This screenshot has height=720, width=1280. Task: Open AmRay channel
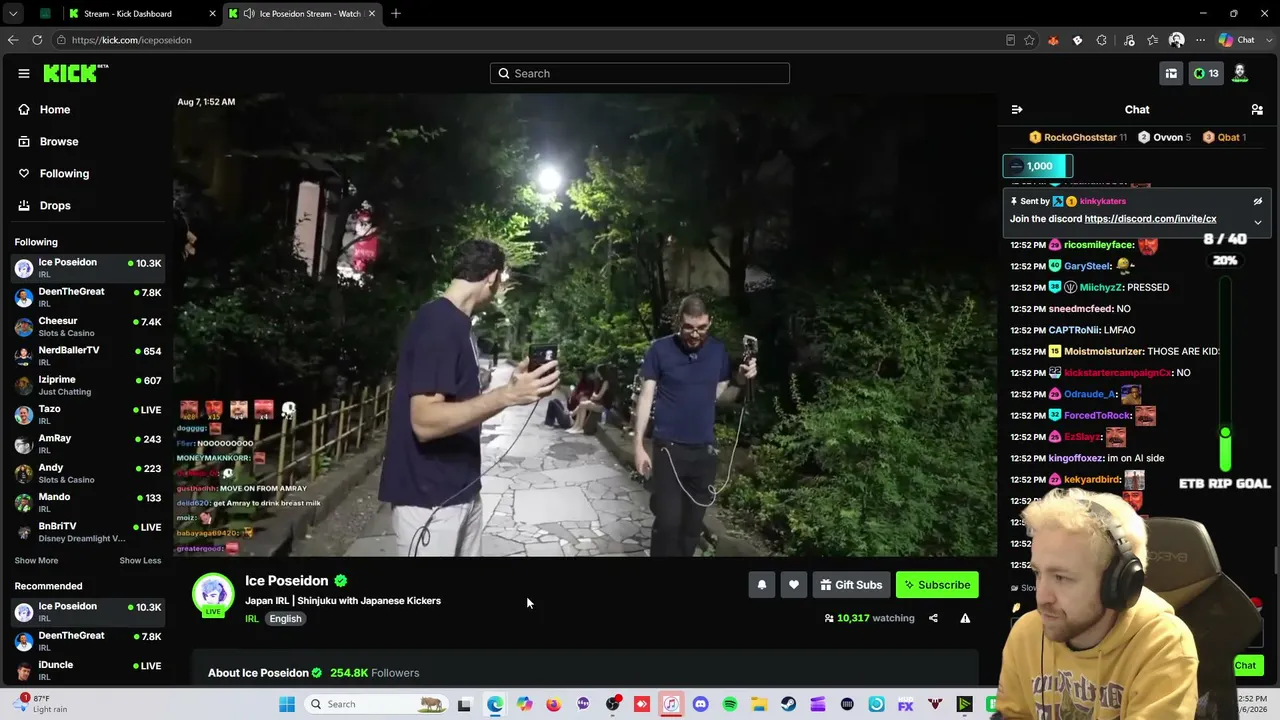88,444
